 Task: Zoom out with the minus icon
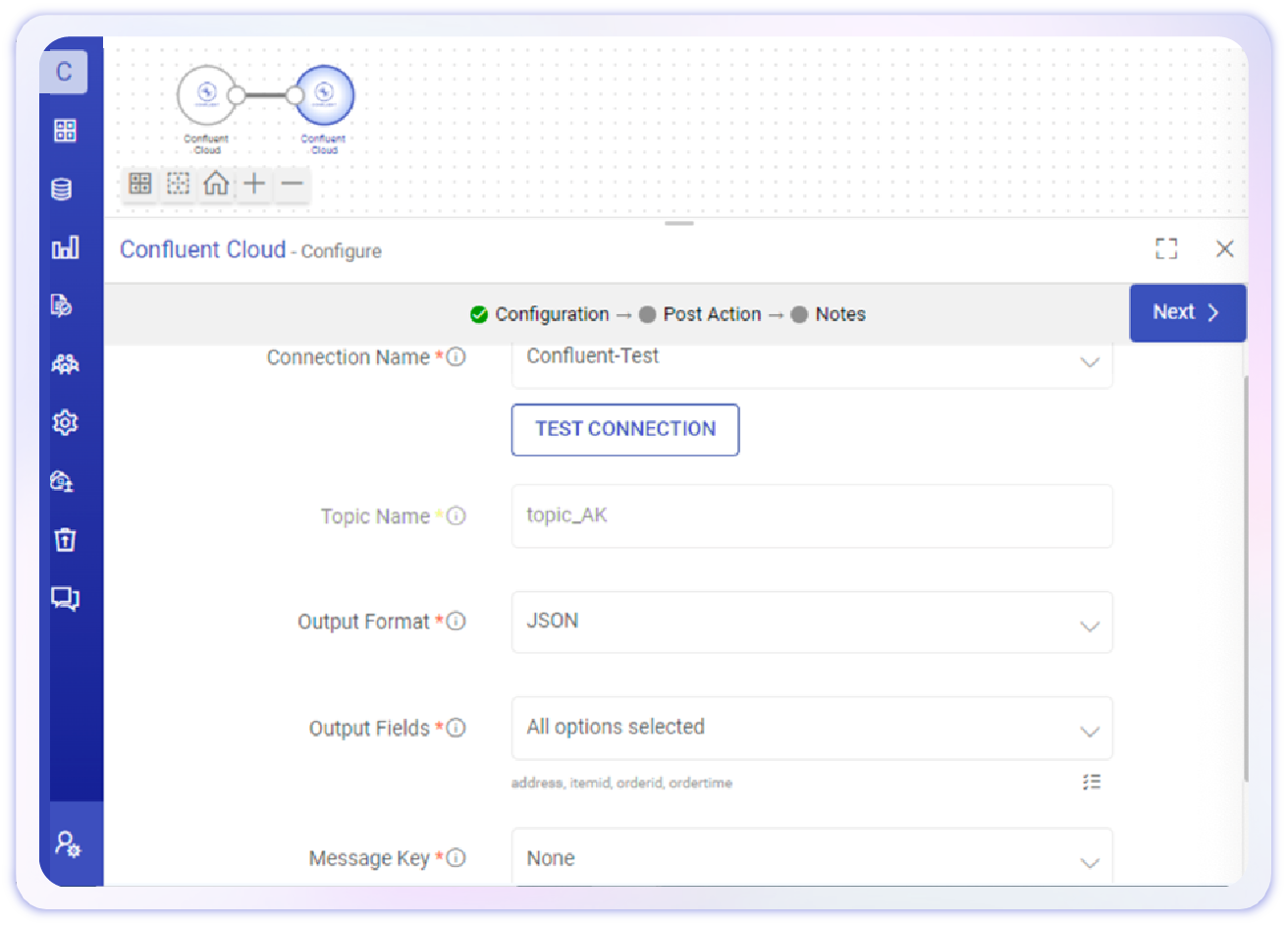292,184
